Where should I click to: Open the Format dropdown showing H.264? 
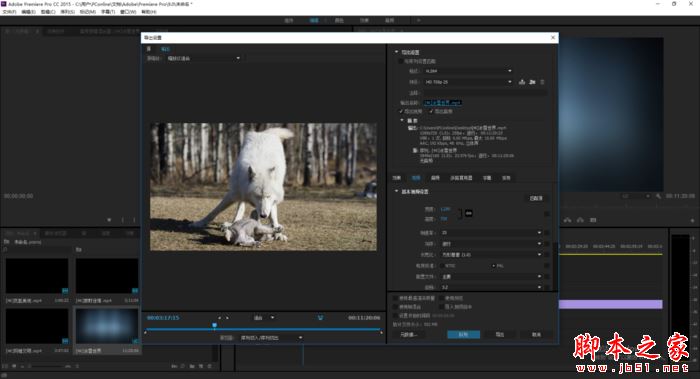(x=468, y=71)
